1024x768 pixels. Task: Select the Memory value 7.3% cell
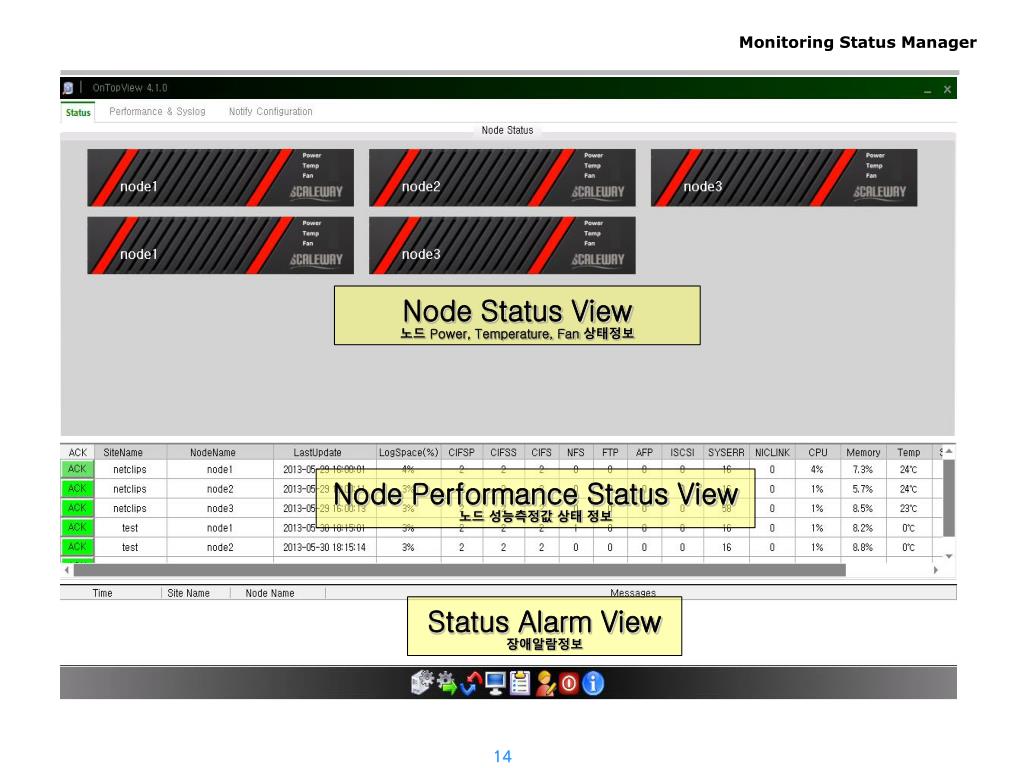[x=863, y=470]
